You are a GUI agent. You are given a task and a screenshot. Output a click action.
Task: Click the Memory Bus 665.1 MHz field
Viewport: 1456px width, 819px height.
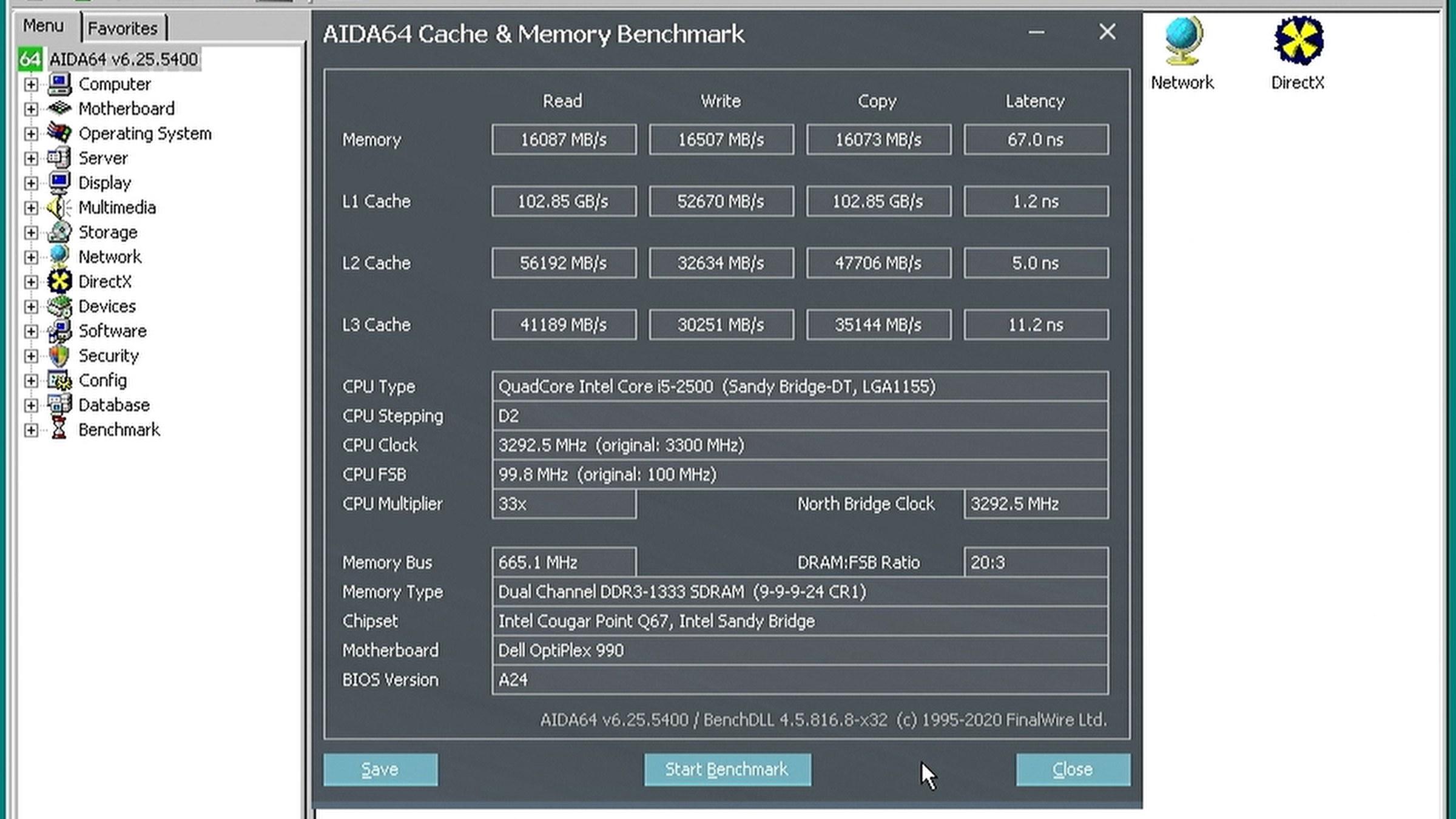564,562
